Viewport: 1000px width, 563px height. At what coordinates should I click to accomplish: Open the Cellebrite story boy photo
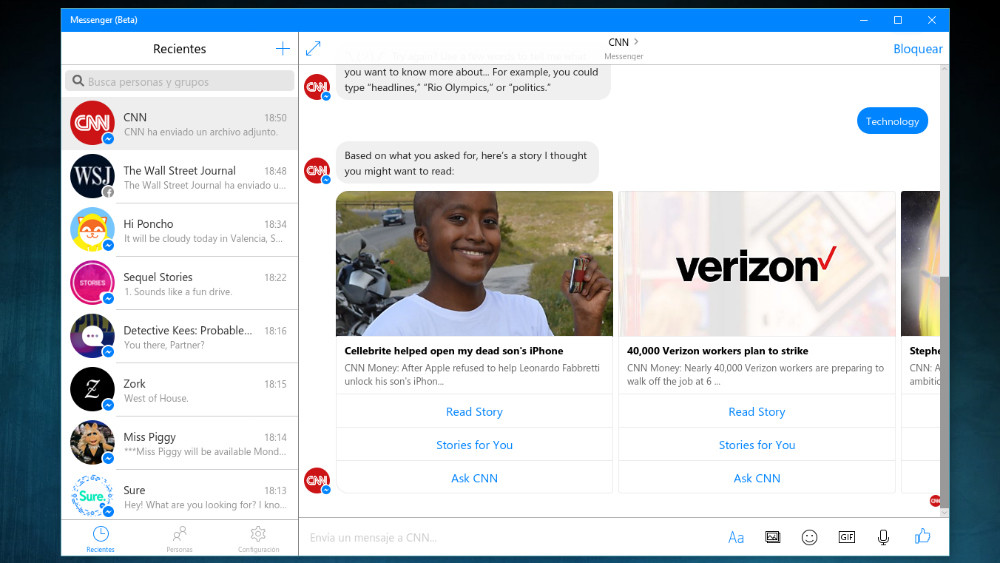click(474, 263)
